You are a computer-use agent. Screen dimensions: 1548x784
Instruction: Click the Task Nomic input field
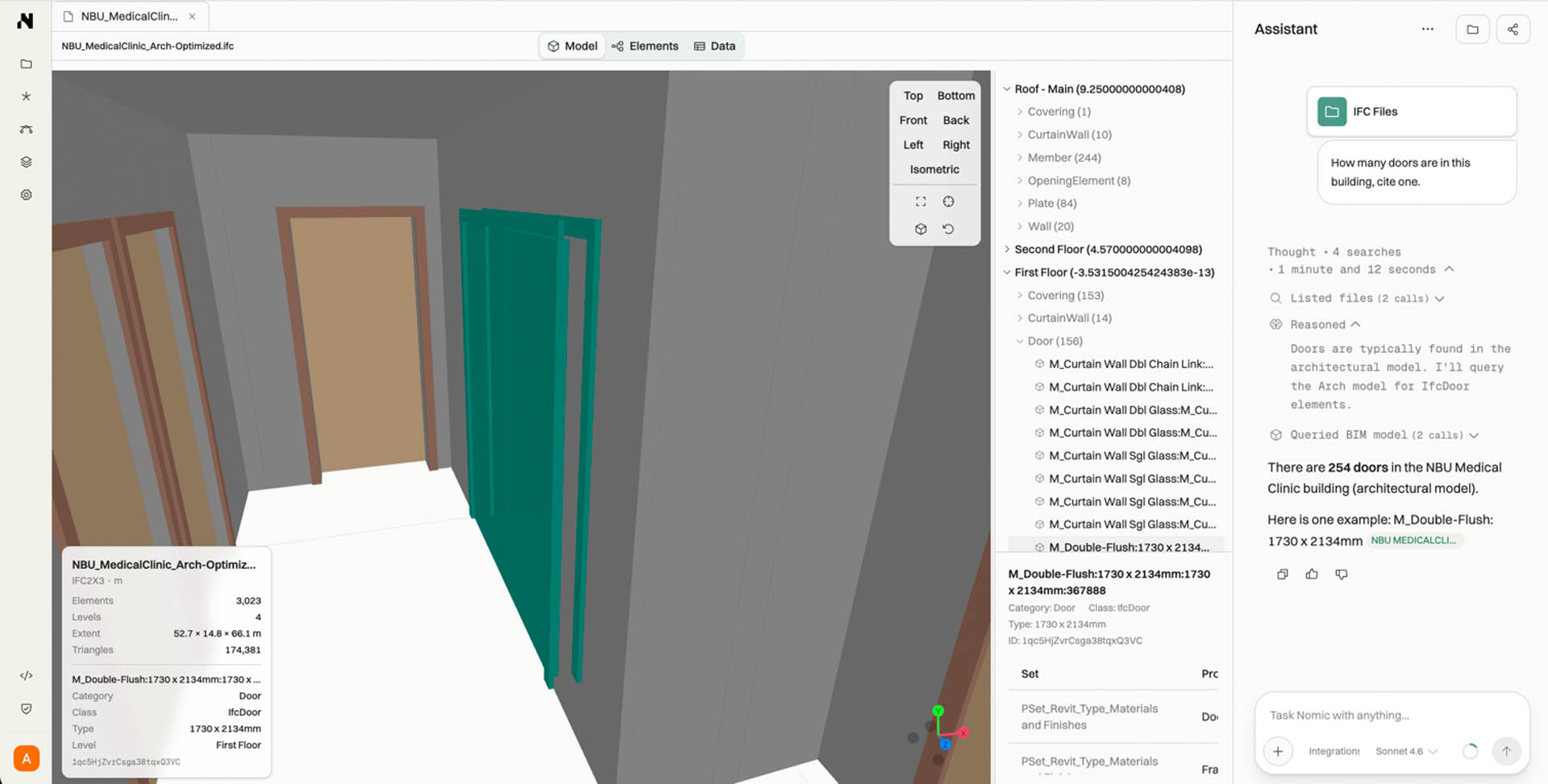click(1392, 715)
